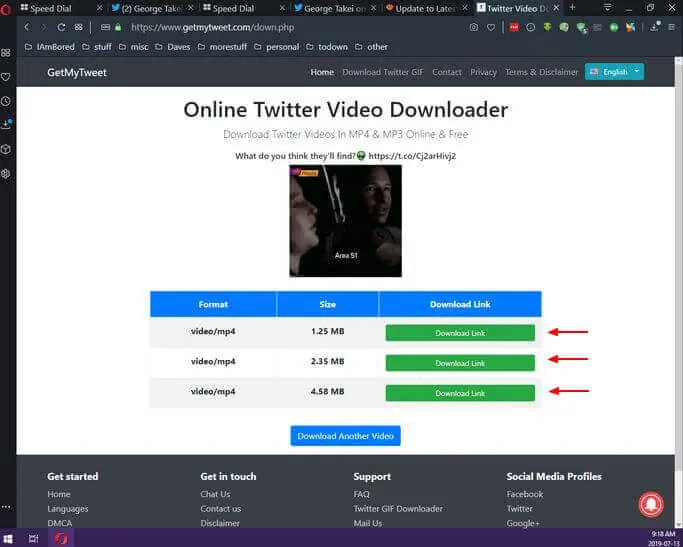
Task: Open Facebook social profile link
Action: click(x=525, y=494)
